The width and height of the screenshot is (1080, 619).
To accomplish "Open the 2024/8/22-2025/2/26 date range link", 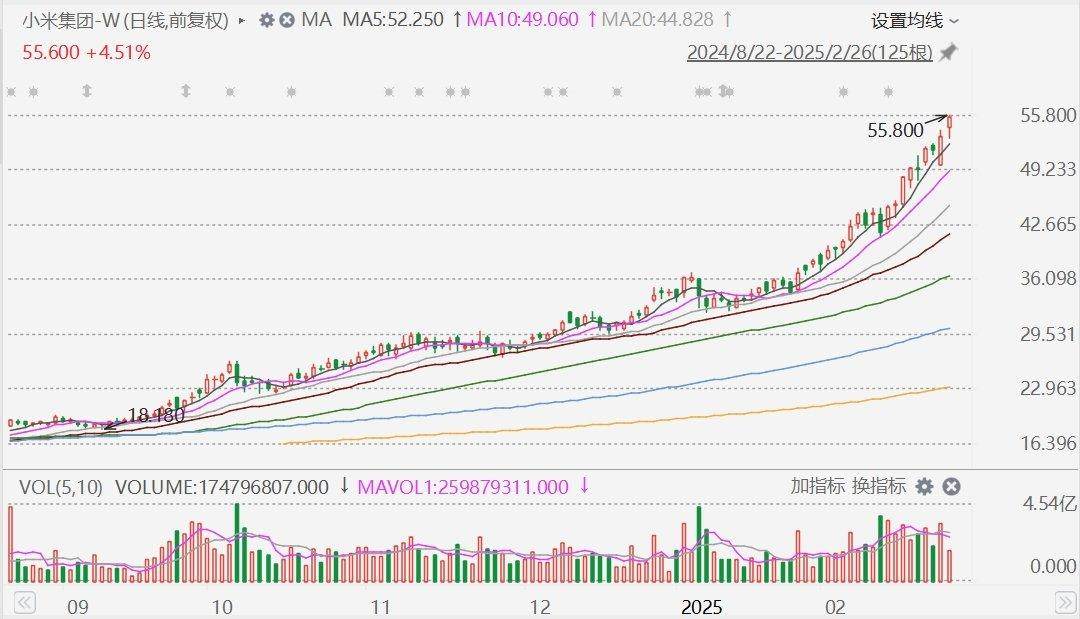I will coord(810,53).
